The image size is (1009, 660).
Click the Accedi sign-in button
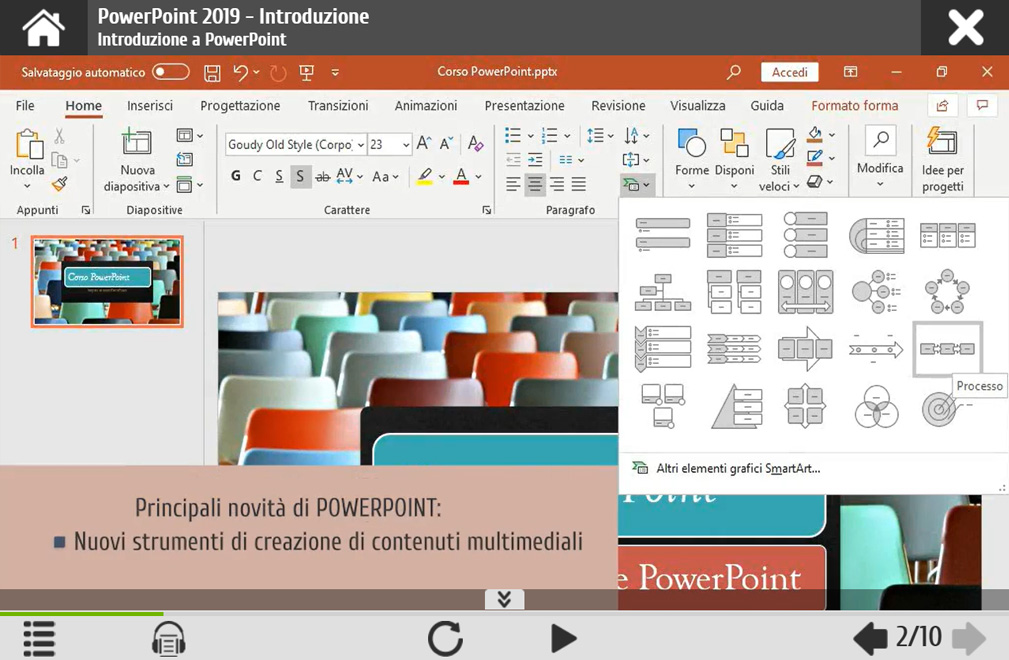click(790, 72)
